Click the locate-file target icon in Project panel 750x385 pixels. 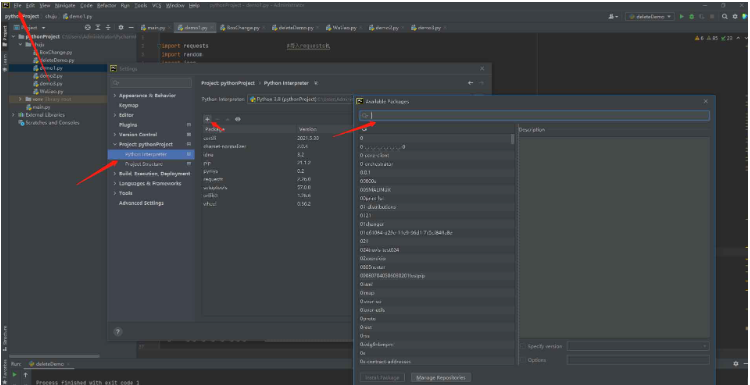coord(88,28)
